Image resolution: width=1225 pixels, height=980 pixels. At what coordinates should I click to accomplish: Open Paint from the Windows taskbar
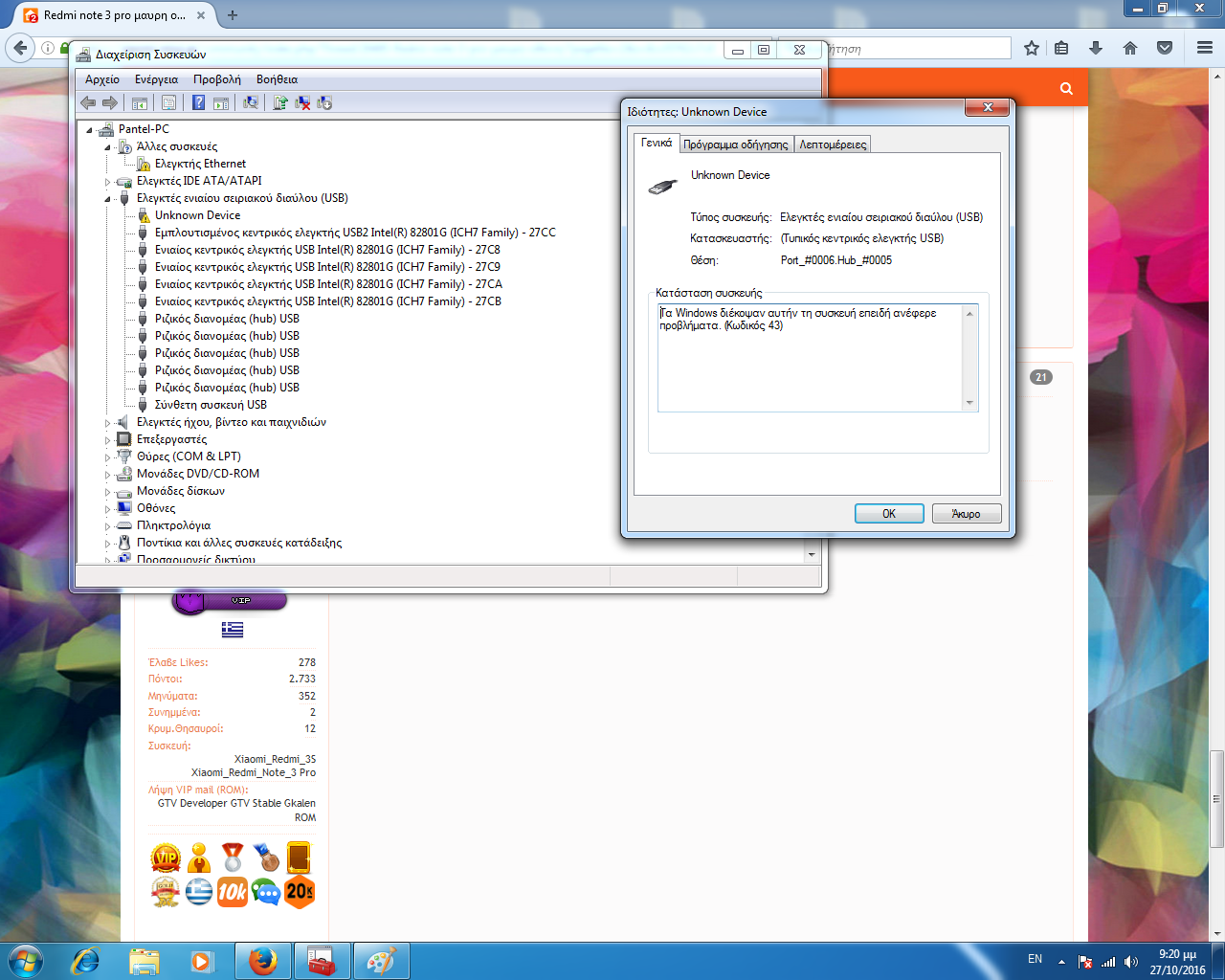pyautogui.click(x=381, y=961)
